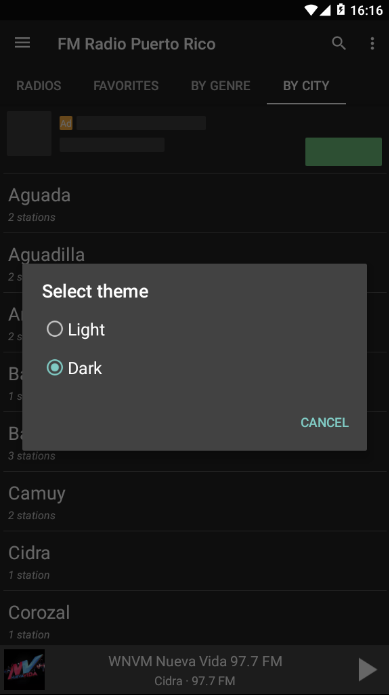Switch to the Favorites tab

coord(126,86)
